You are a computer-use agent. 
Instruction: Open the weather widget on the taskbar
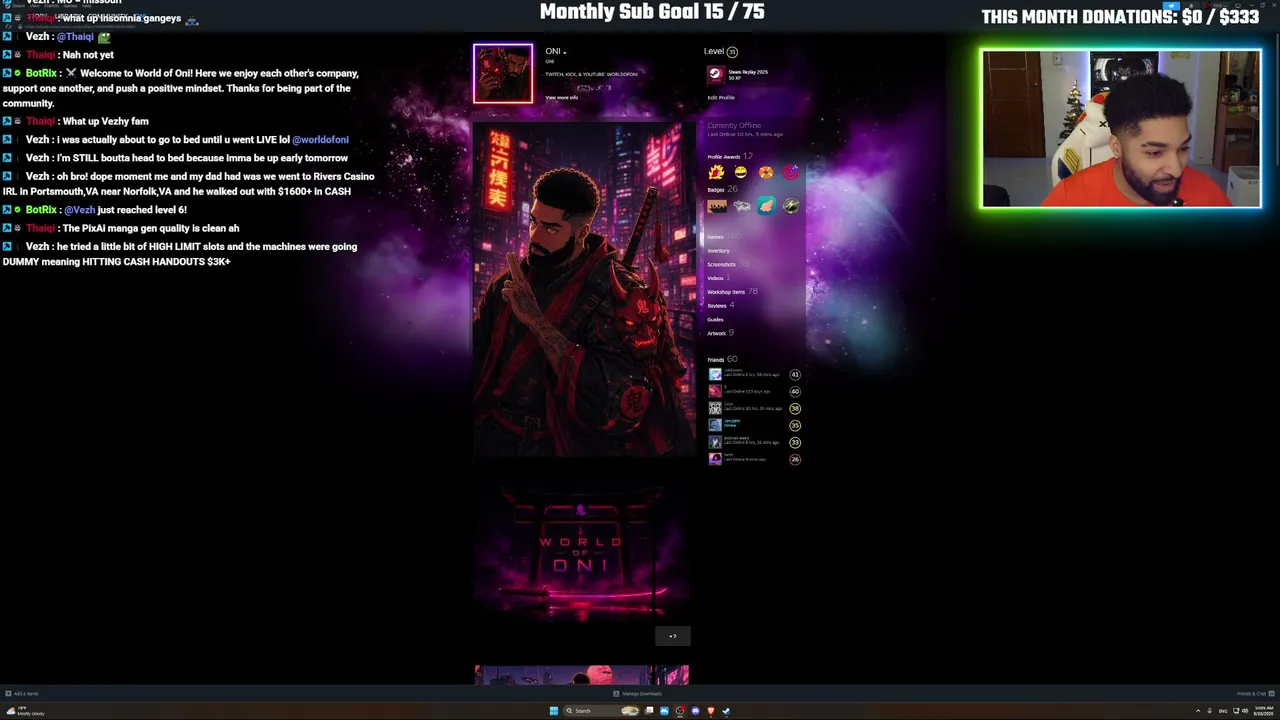[25, 711]
